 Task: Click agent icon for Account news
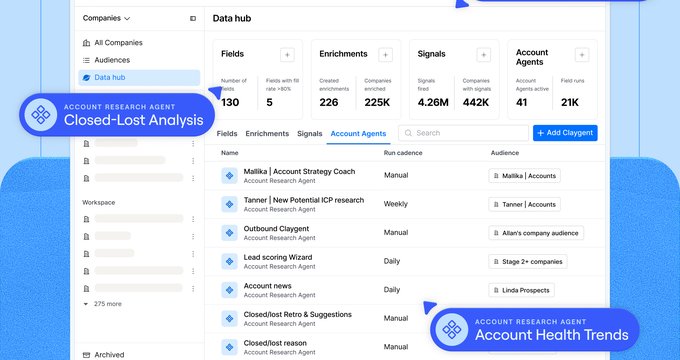[229, 290]
